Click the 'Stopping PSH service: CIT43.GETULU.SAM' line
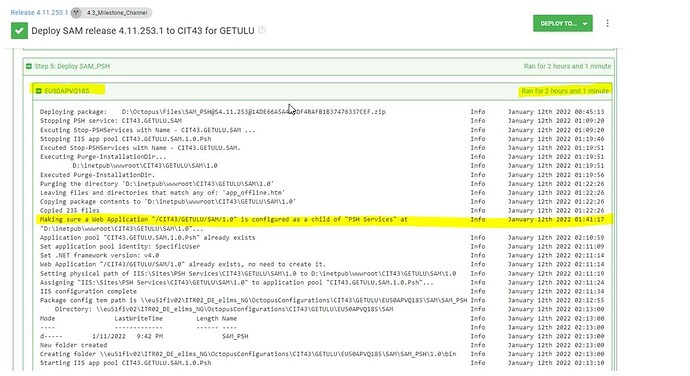This screenshot has width=690, height=376. click(x=111, y=121)
